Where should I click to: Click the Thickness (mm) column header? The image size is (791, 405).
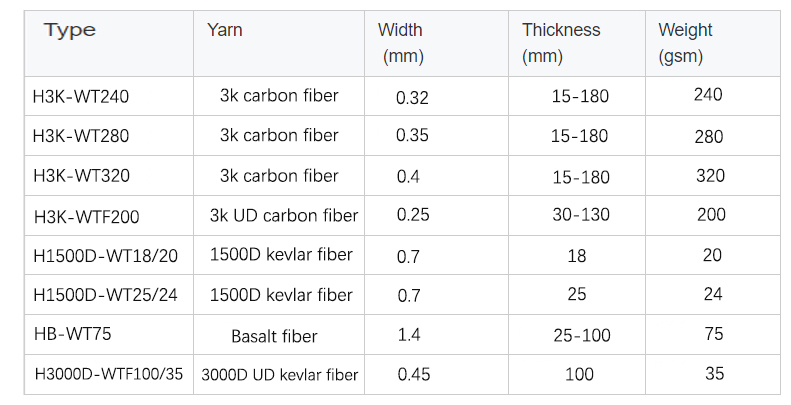pyautogui.click(x=561, y=43)
